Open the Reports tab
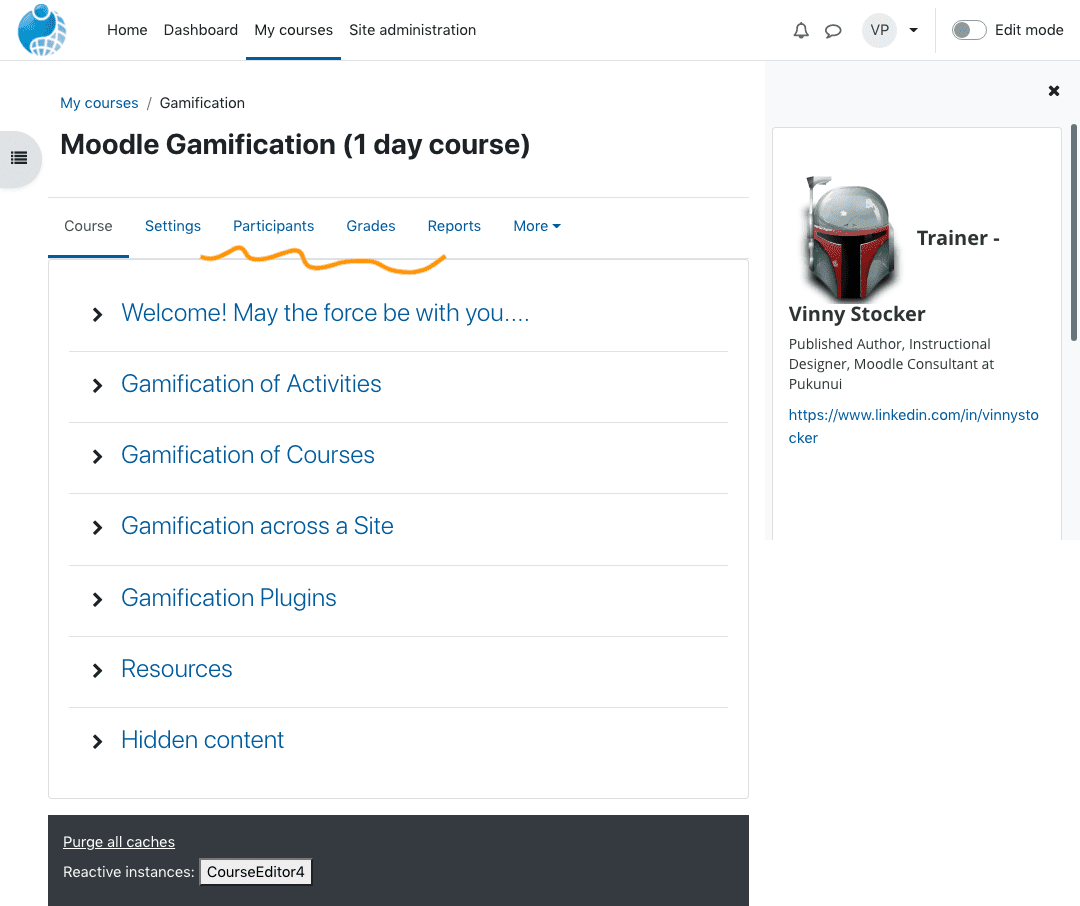 click(454, 226)
